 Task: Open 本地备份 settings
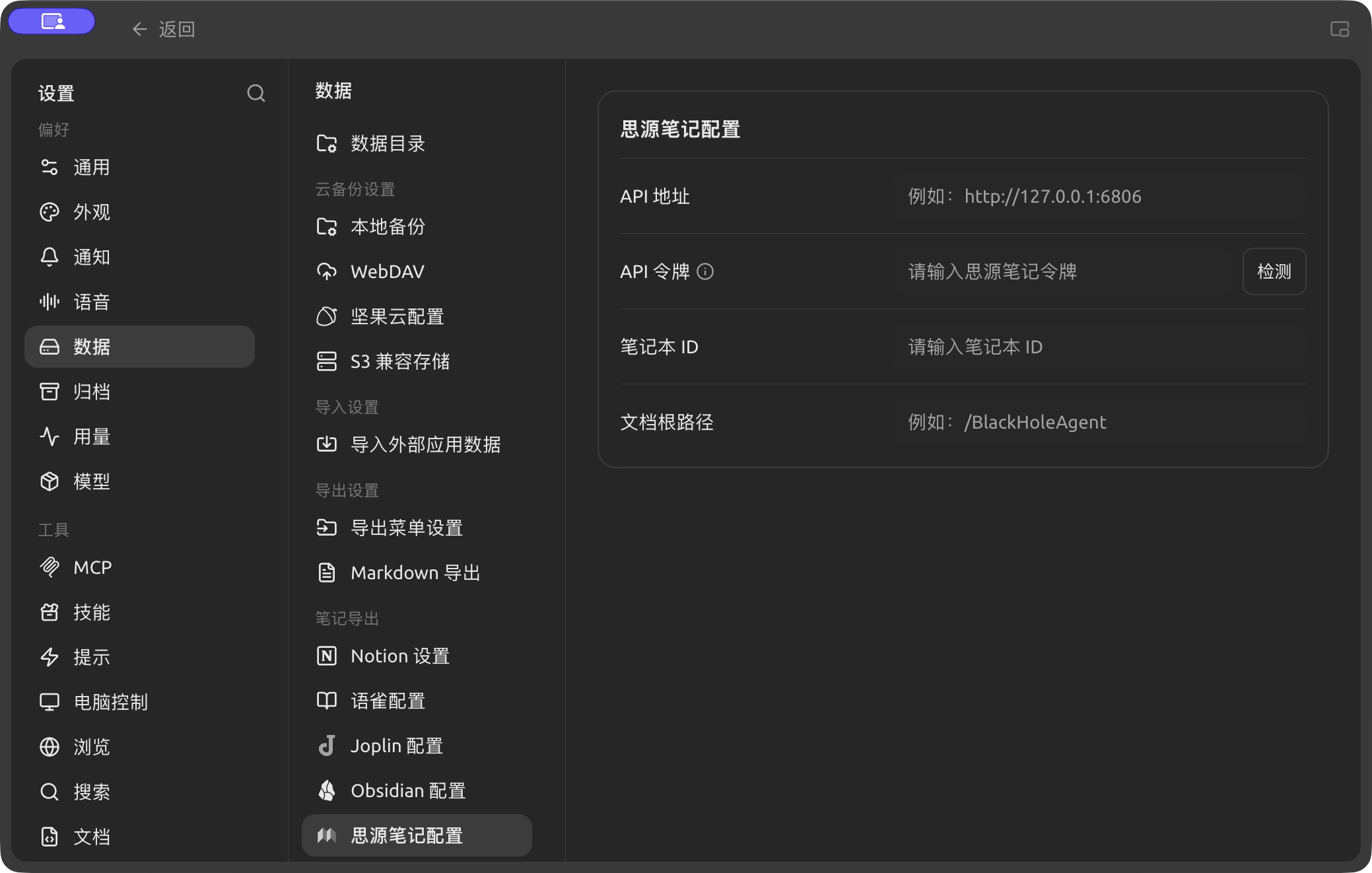(417, 227)
